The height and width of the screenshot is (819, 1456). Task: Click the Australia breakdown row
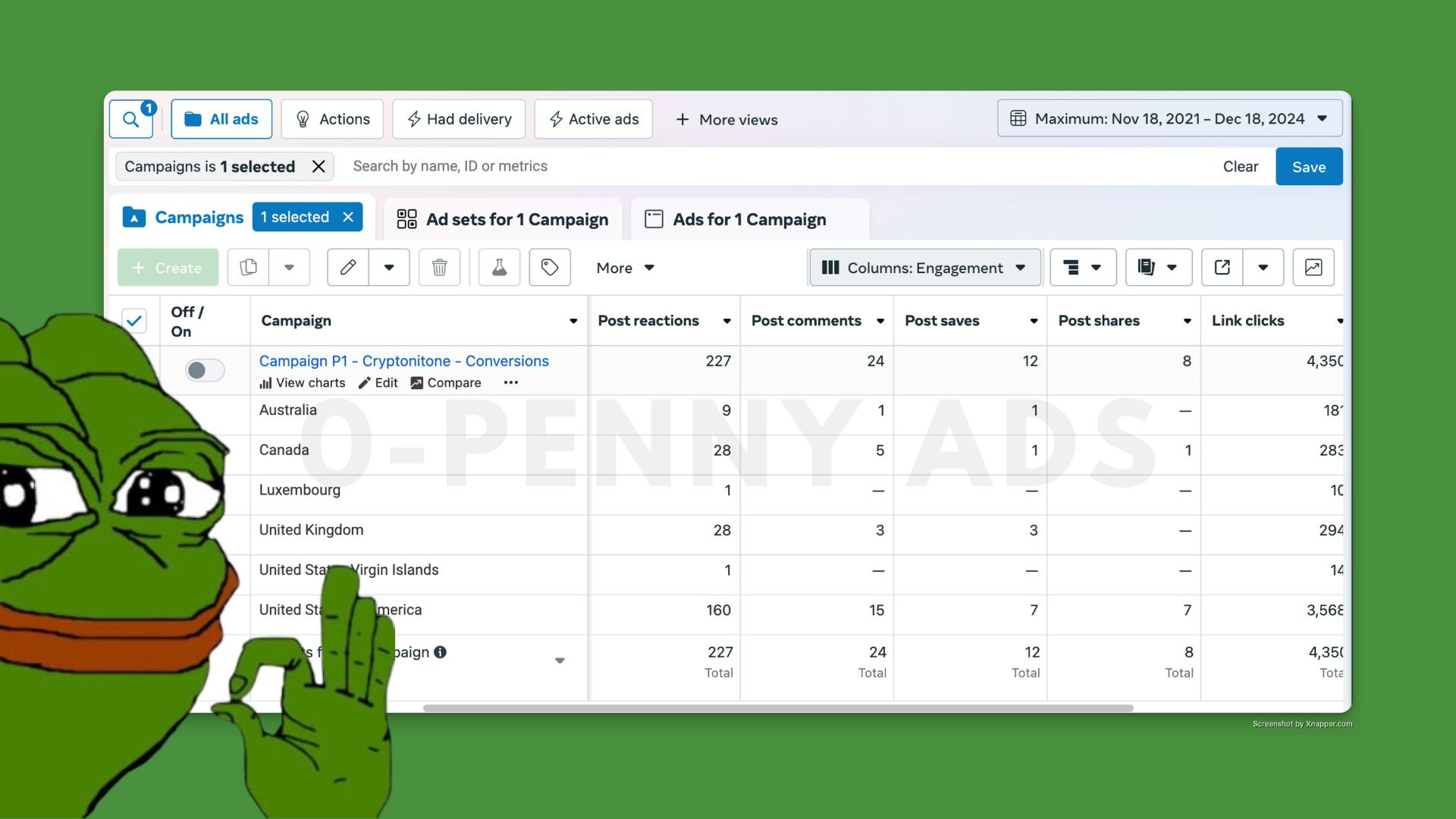[288, 410]
